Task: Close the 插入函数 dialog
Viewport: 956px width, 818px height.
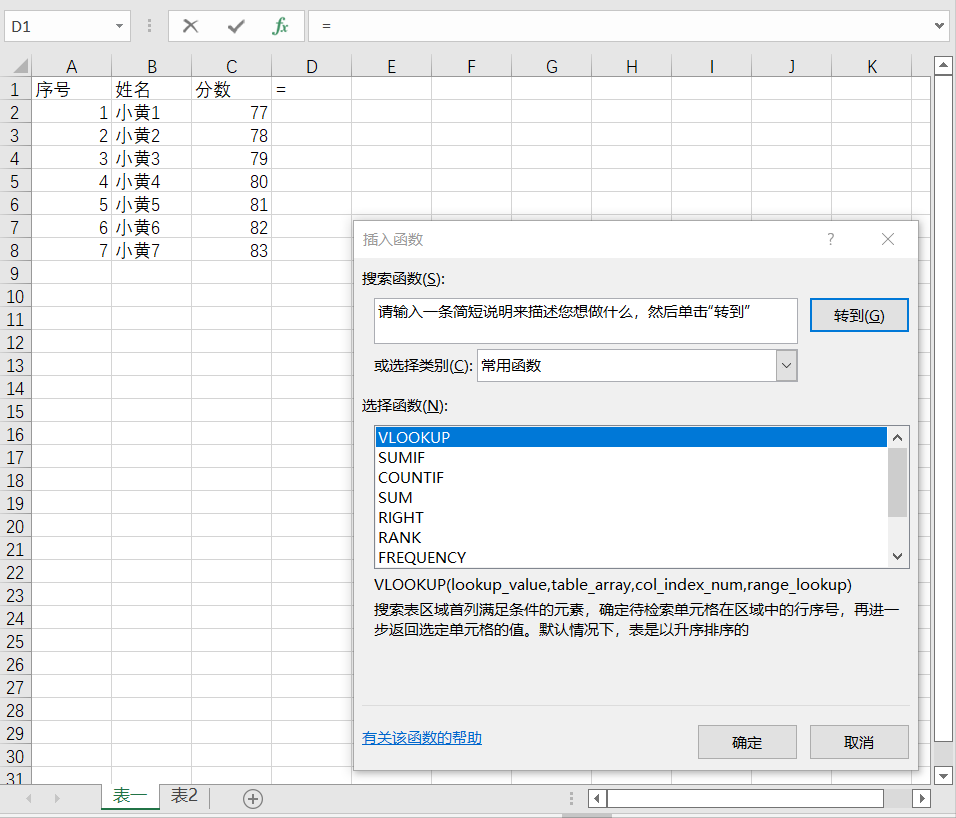Action: pyautogui.click(x=888, y=239)
